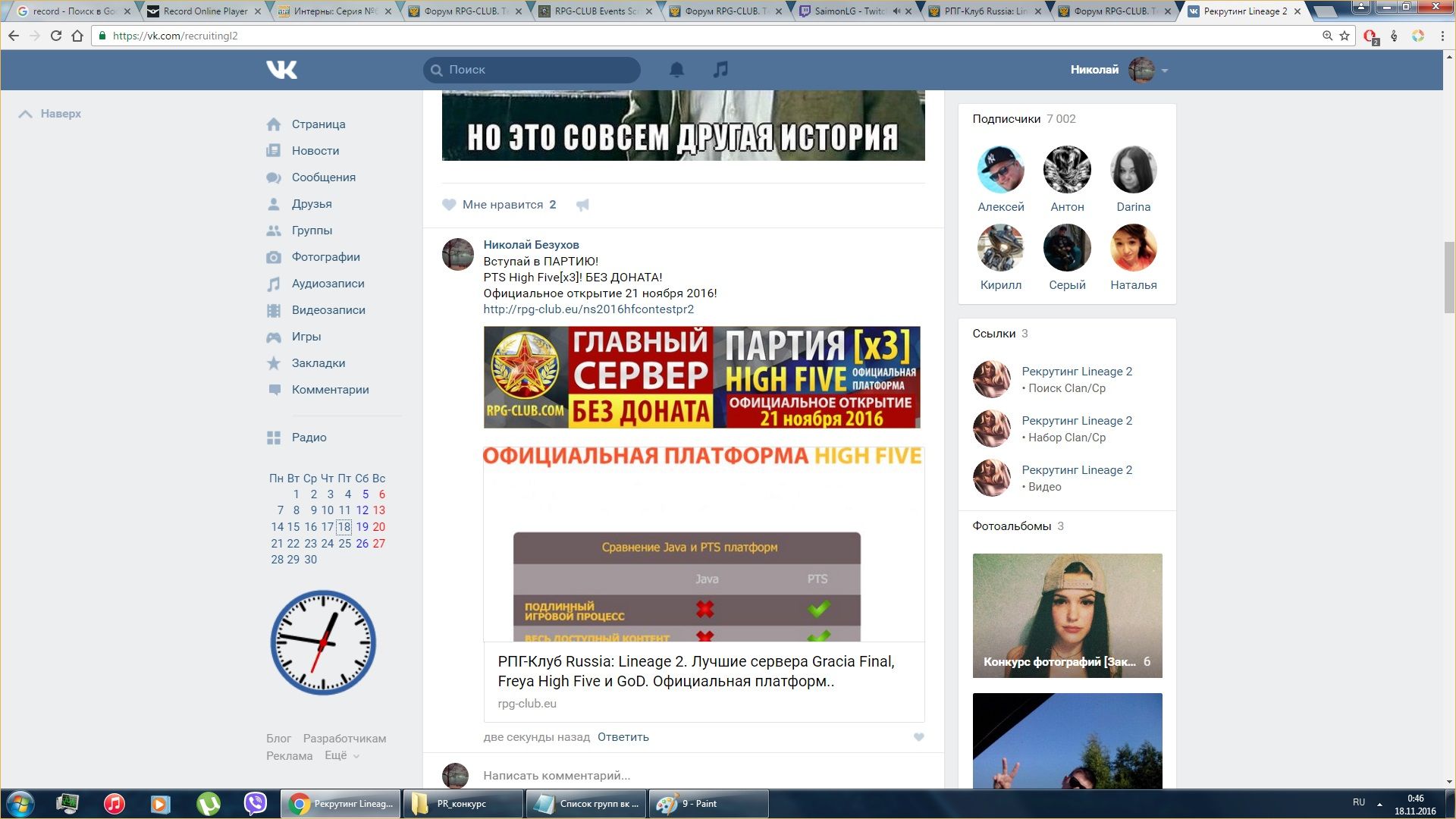
Task: Show hidden system tray icons arrow
Action: coord(1379,804)
